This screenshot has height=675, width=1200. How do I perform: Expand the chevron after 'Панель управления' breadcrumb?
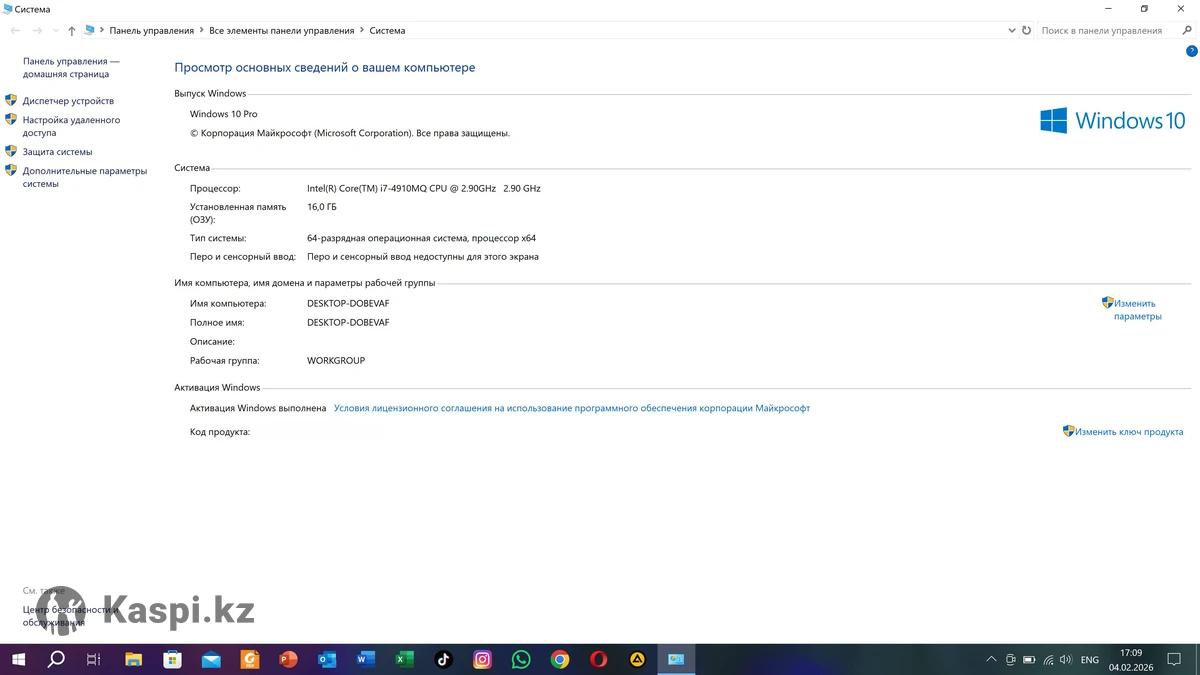click(x=201, y=31)
